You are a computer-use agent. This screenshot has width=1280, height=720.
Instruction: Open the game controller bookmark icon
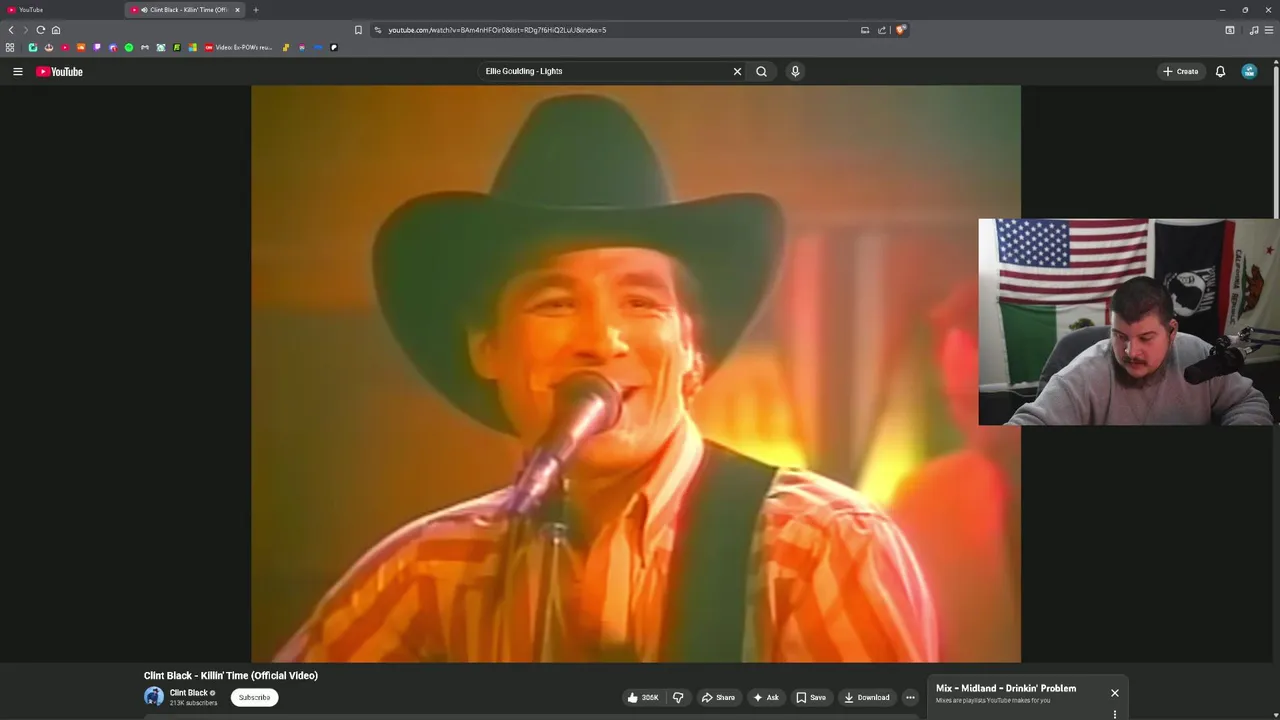[x=145, y=47]
